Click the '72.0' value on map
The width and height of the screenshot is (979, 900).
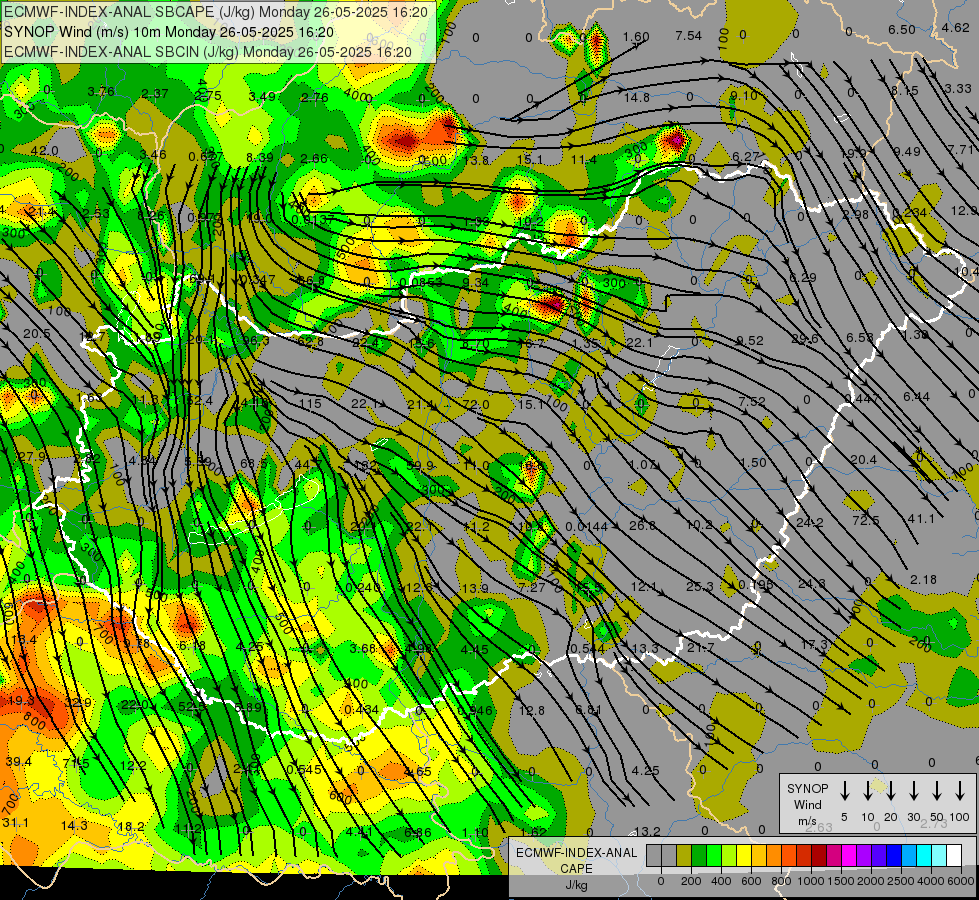click(476, 404)
